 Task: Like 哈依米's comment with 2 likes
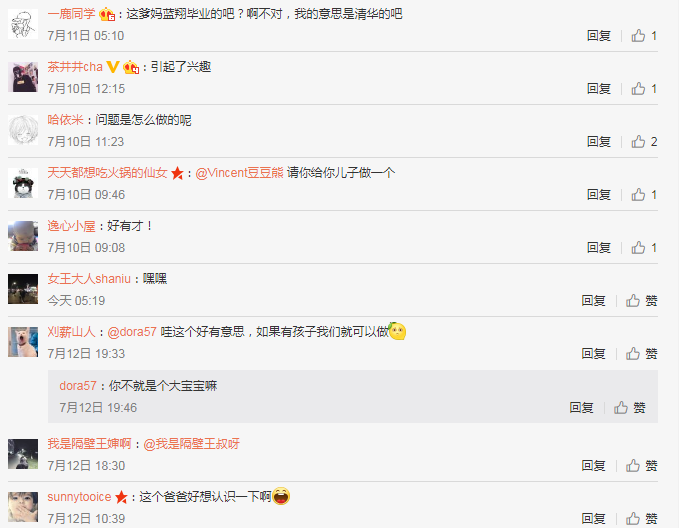(644, 142)
